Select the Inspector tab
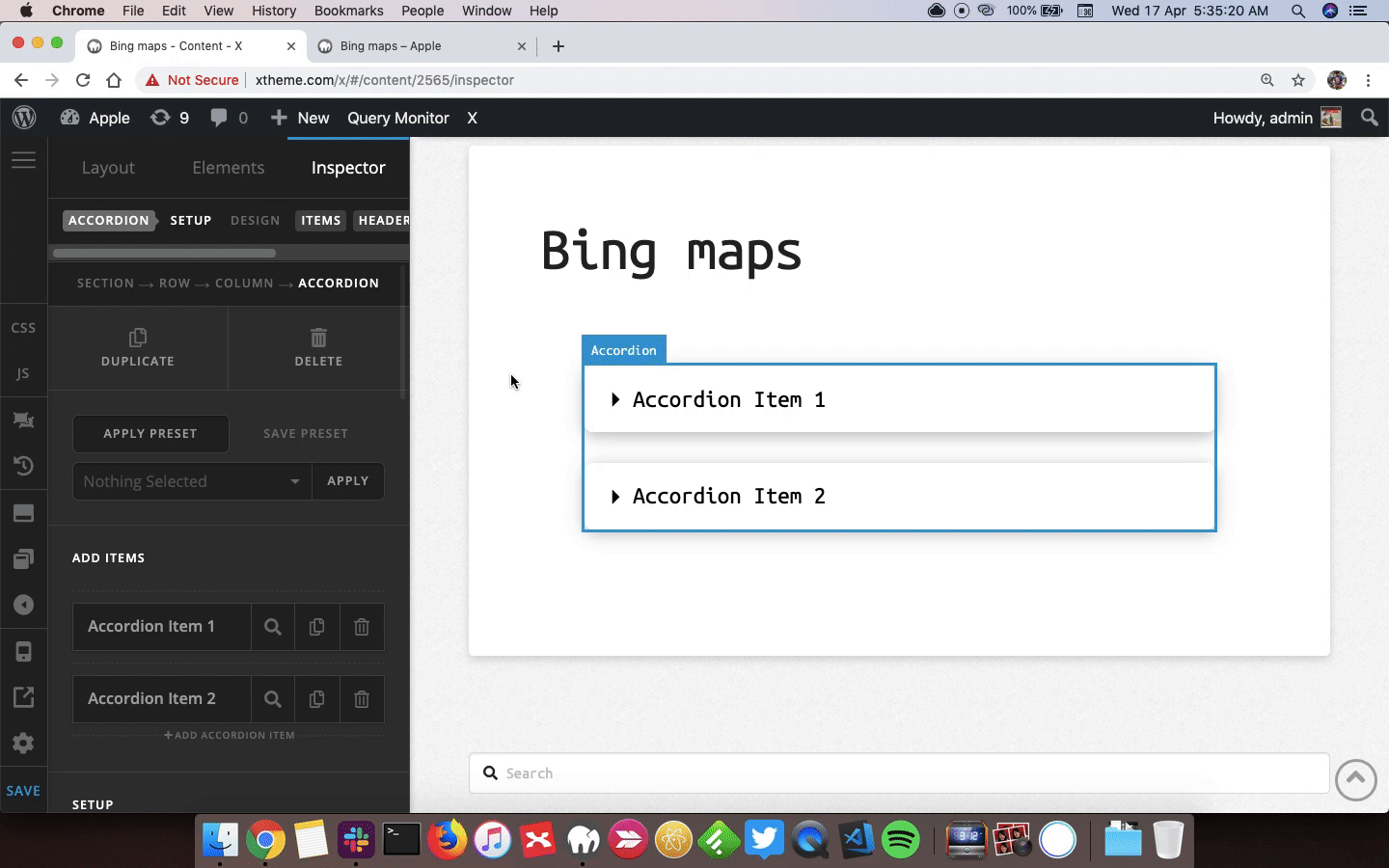Screen dimensions: 1389x868 [x=348, y=168]
